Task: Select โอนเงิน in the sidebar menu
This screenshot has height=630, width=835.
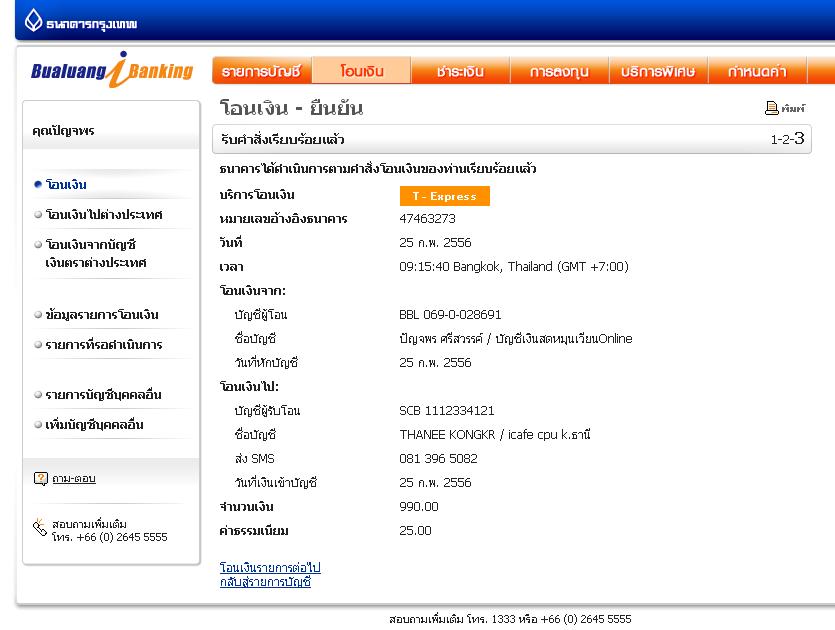Action: pos(66,185)
